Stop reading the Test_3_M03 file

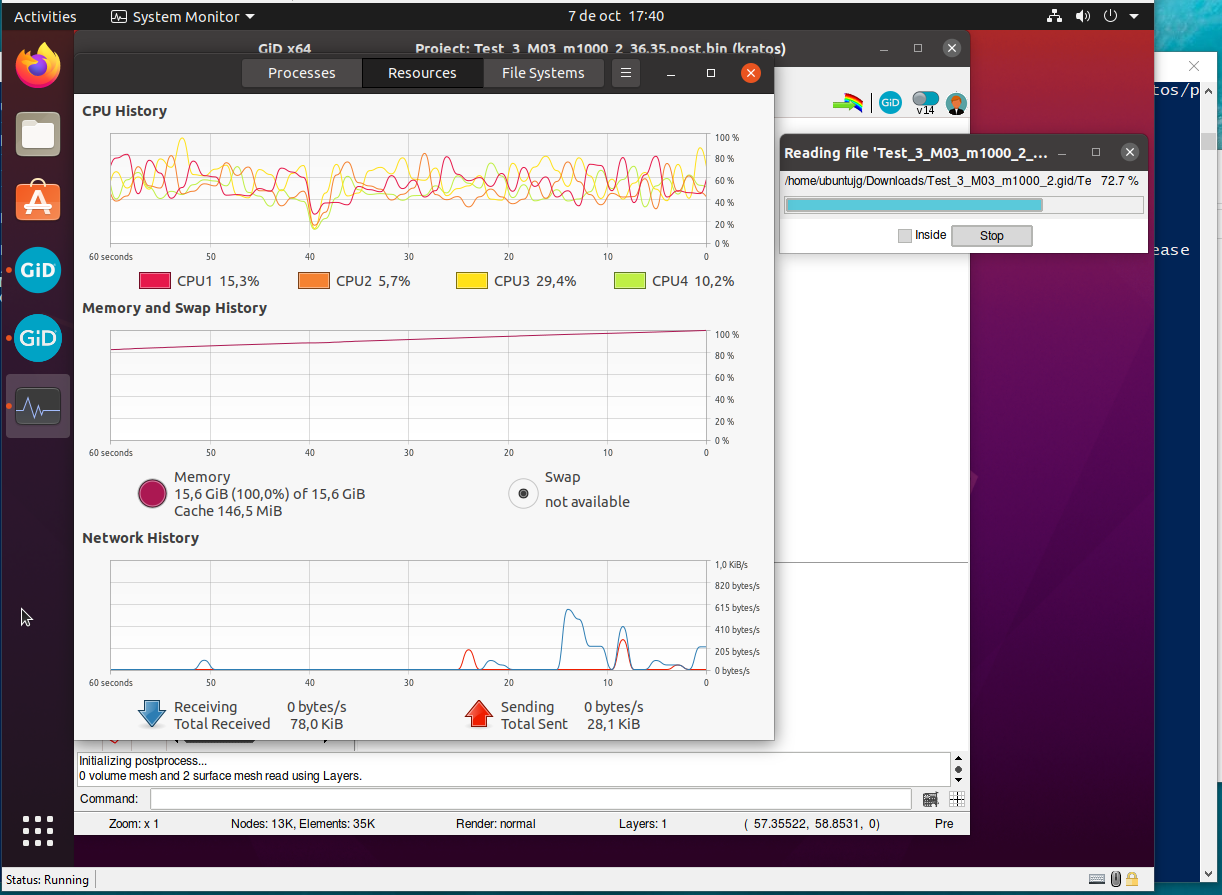[991, 235]
